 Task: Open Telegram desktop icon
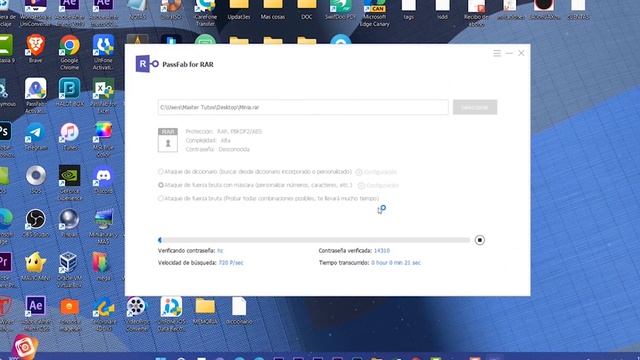point(36,137)
